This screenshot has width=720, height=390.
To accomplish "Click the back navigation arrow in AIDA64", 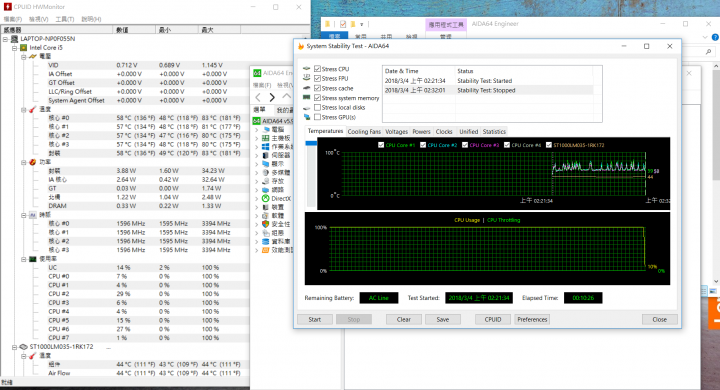I will tap(258, 97).
